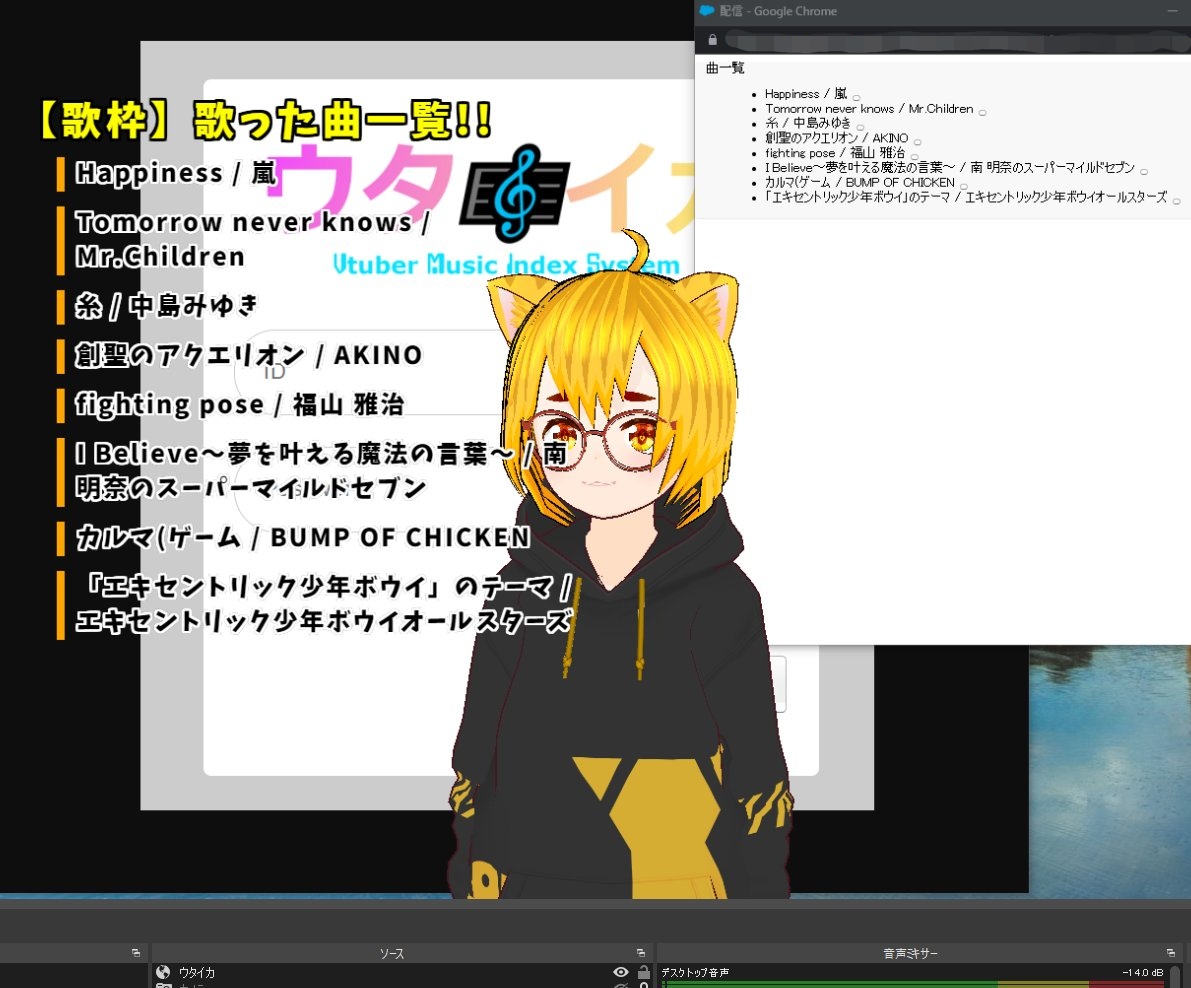
Task: Click カルマ(ゲーム / BUMP OF CHICKEN overlay in OBS preview
Action: 302,537
